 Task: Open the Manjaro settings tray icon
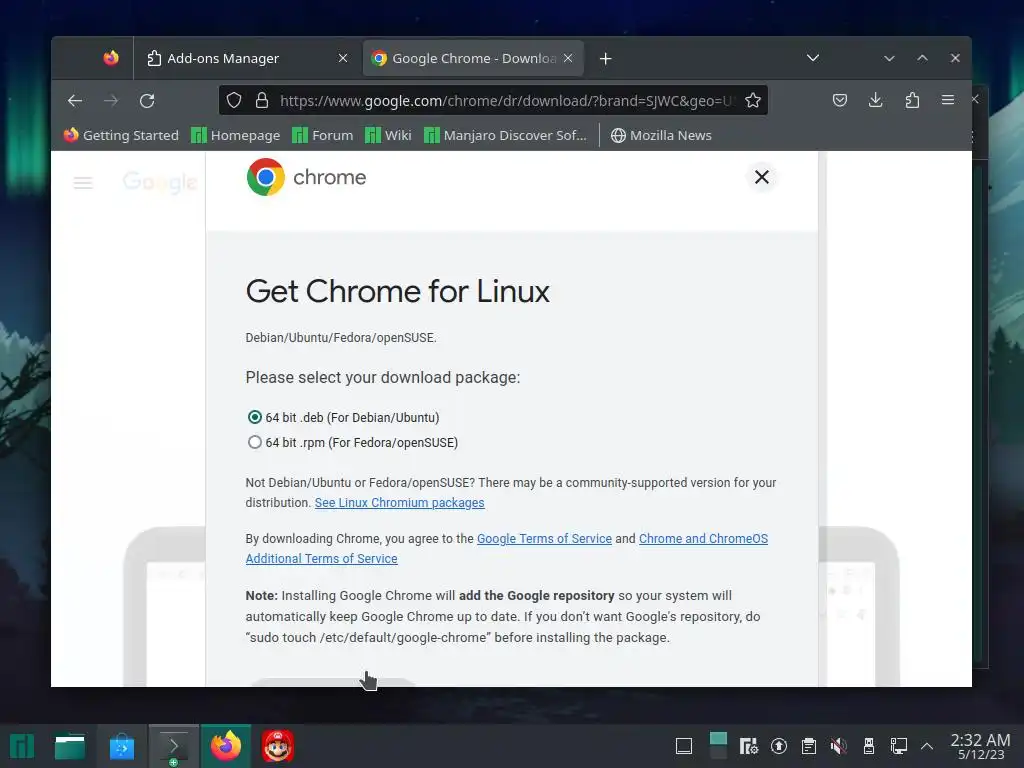point(748,746)
